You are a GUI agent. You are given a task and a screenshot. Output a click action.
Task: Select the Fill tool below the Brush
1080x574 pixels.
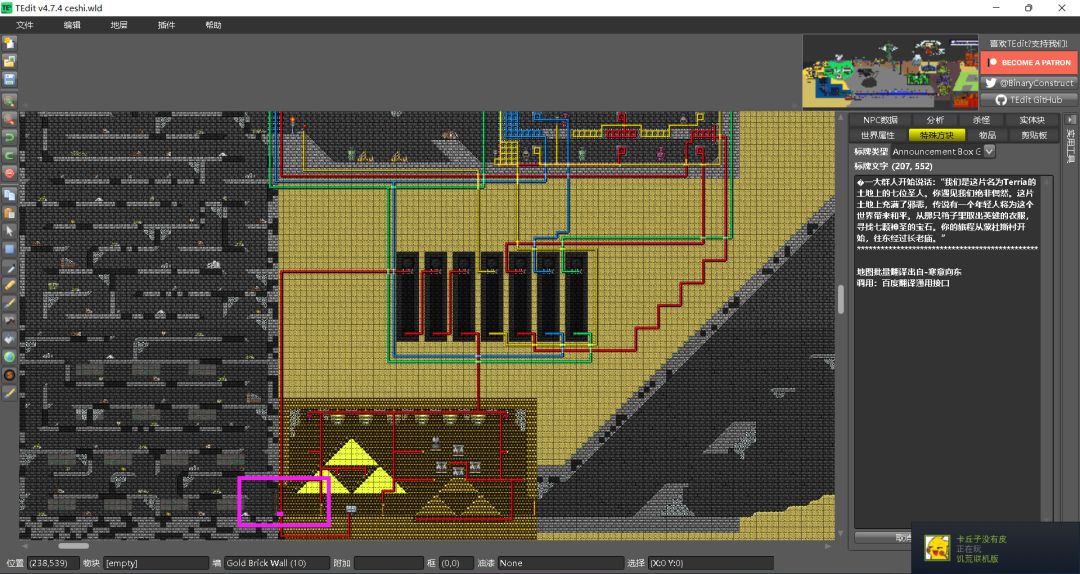coord(9,321)
